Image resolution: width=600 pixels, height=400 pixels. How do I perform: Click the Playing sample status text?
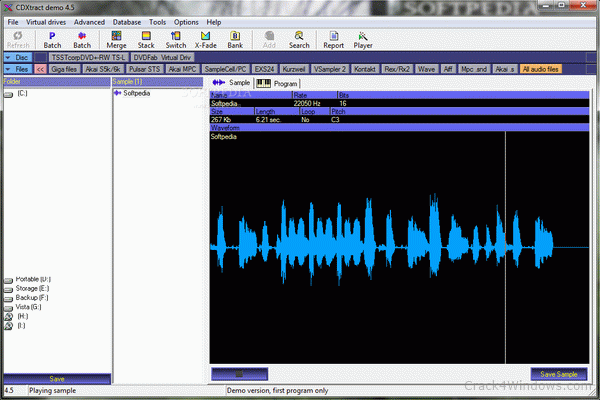coord(52,390)
